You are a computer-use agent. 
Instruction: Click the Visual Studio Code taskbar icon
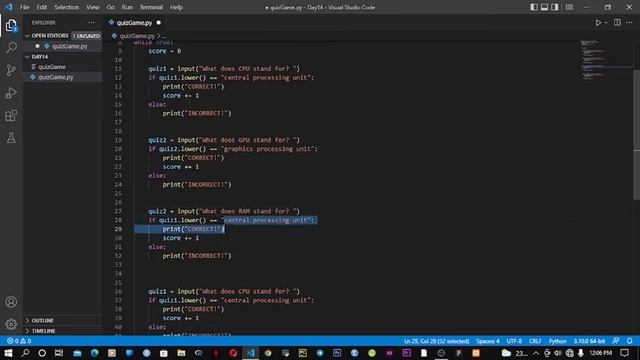pyautogui.click(x=251, y=353)
